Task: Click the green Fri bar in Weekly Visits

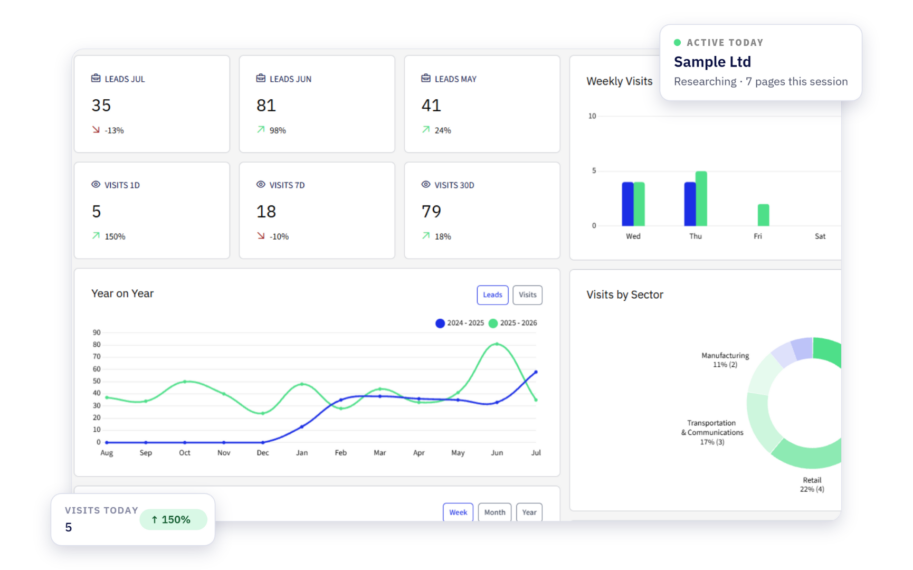Action: [x=763, y=215]
